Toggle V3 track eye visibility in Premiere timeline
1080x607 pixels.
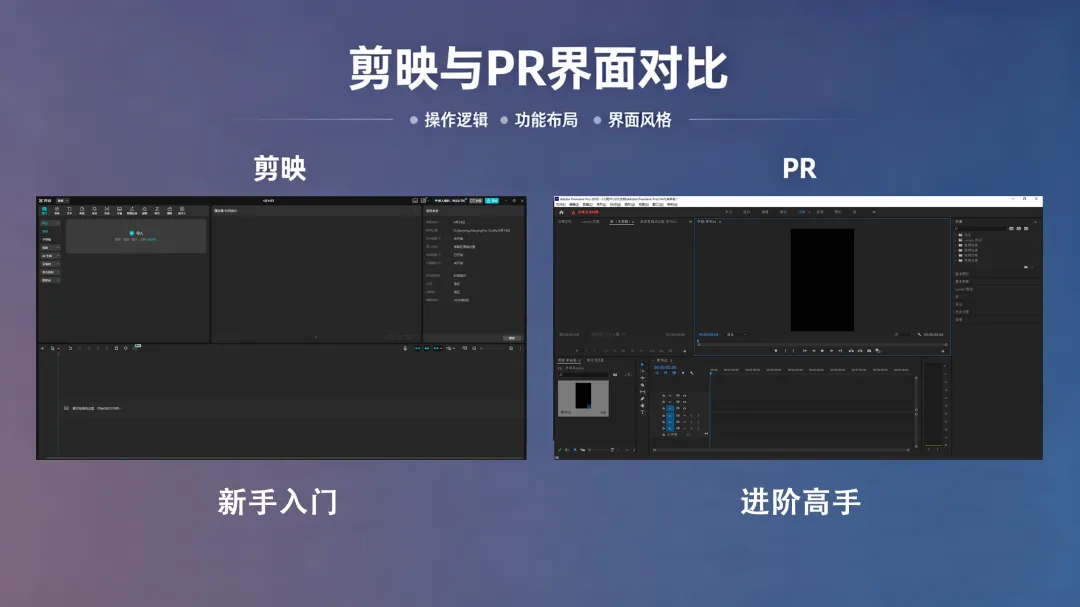(685, 395)
